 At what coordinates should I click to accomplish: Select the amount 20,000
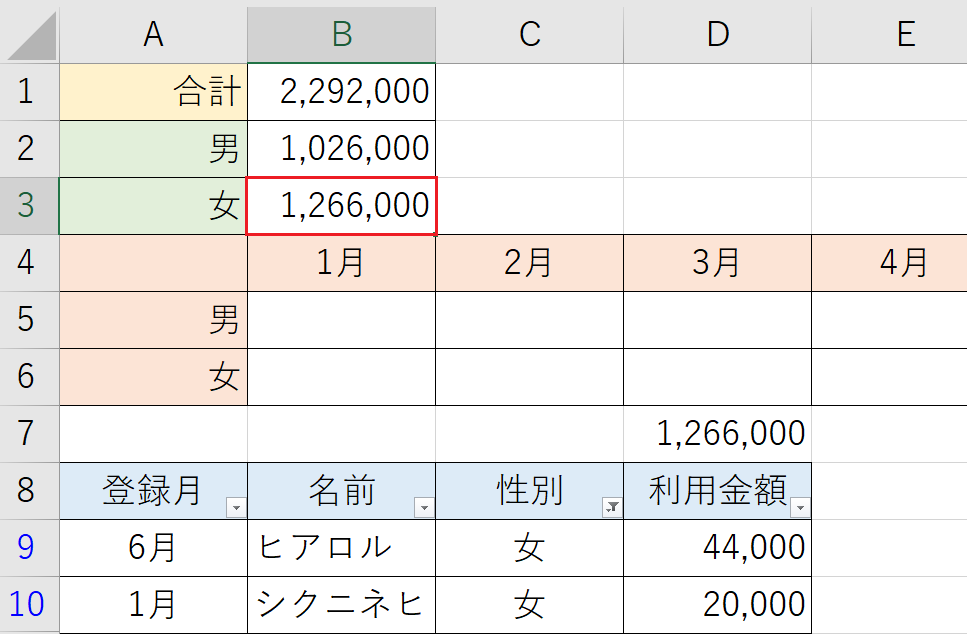[718, 605]
